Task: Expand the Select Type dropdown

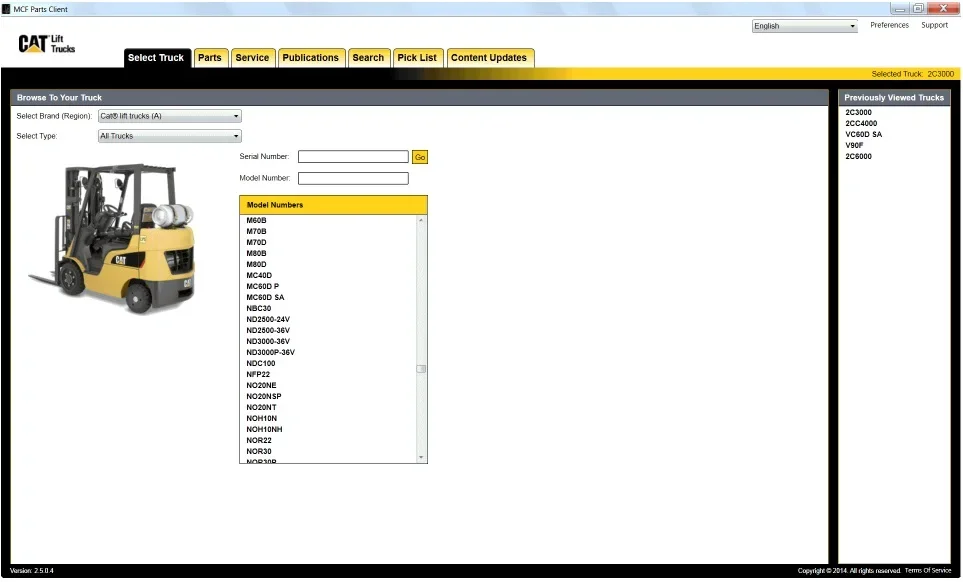Action: [170, 136]
